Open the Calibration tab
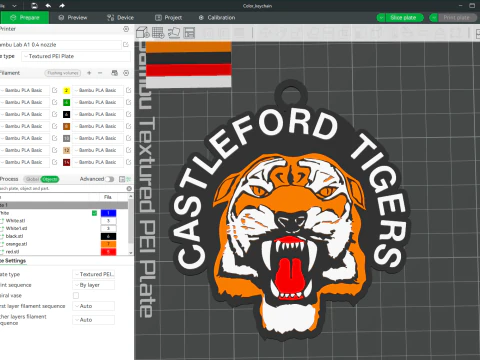480x360 pixels. [x=217, y=18]
